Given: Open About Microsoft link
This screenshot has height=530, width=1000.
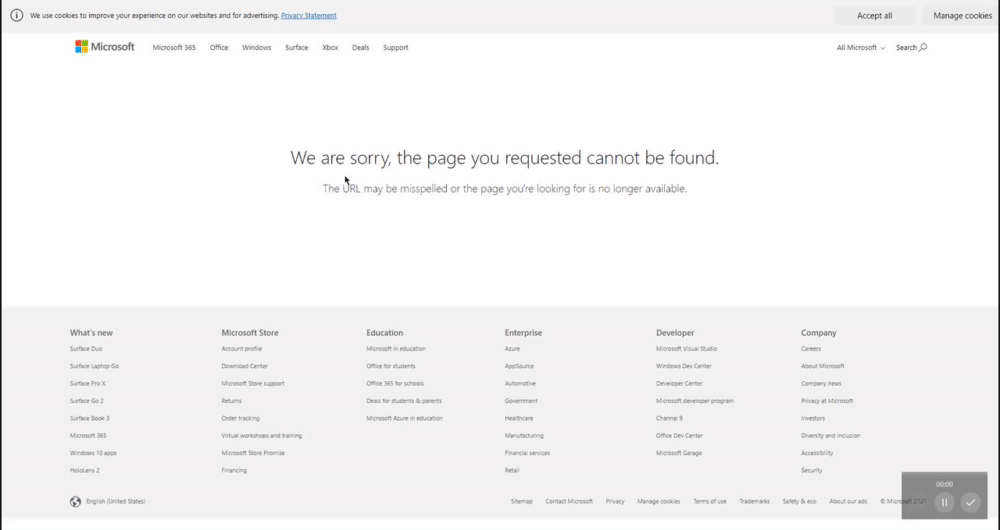Looking at the screenshot, I should 823,366.
